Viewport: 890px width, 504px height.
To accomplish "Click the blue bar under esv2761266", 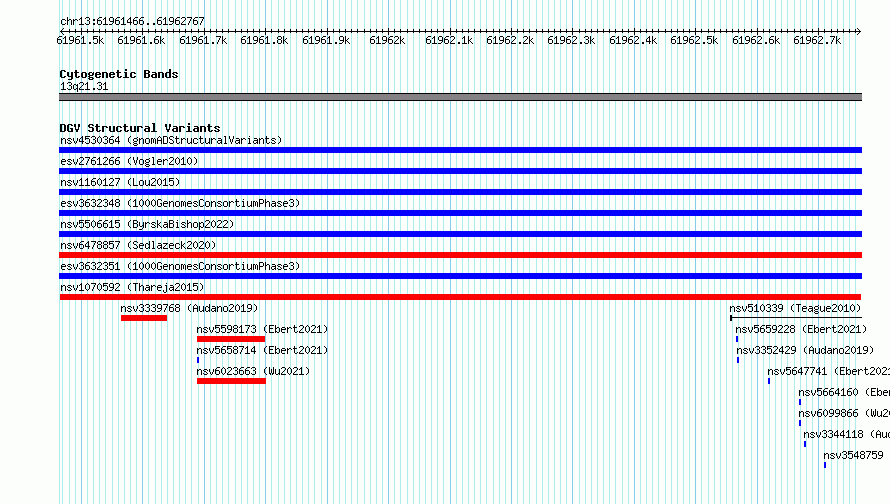I will coord(460,171).
